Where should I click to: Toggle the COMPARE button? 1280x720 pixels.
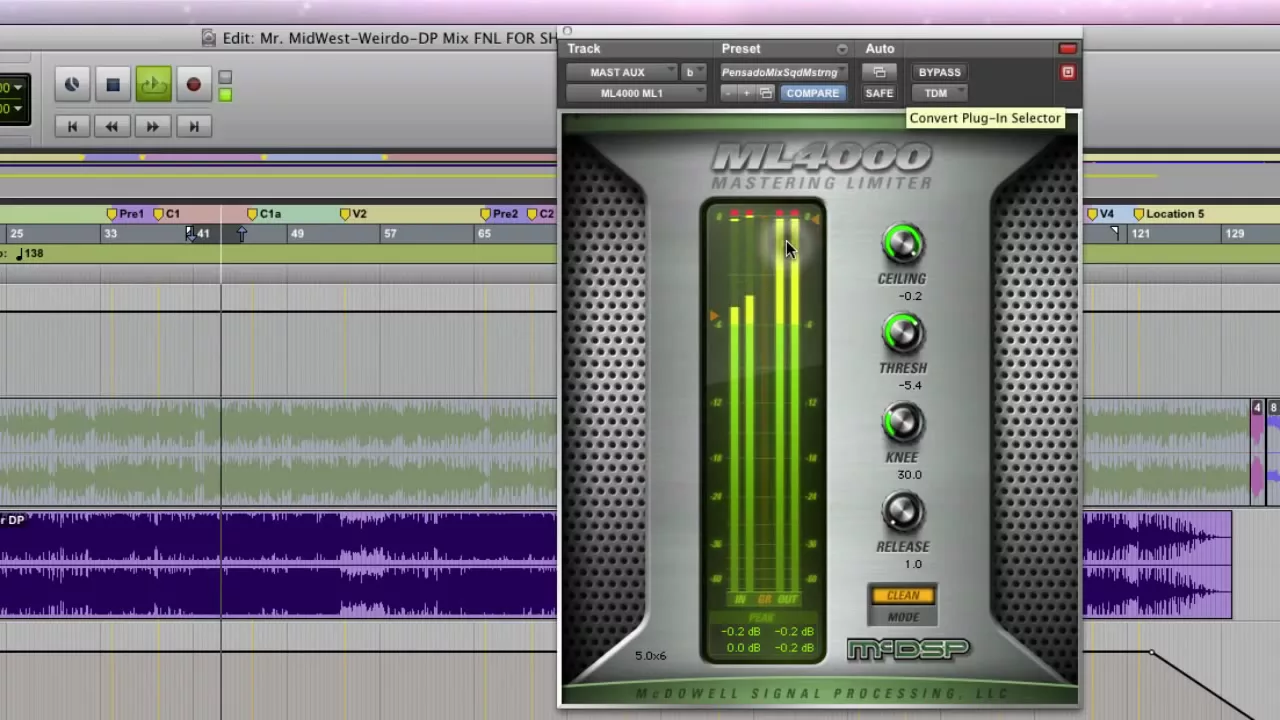812,93
